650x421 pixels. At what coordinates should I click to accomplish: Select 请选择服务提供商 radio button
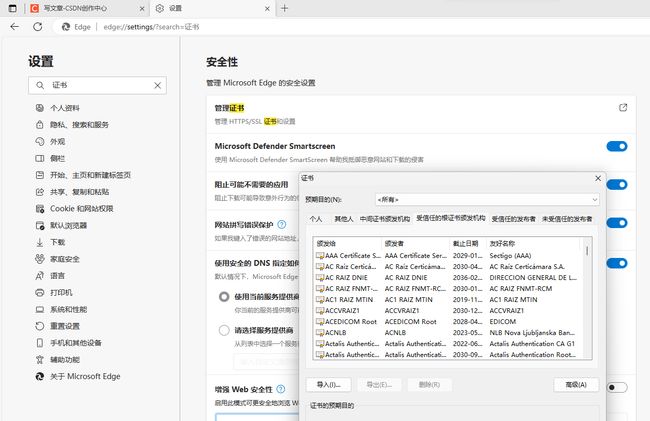point(224,330)
